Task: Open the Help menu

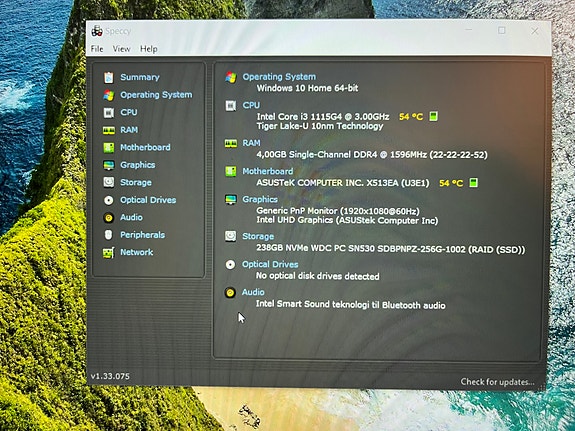Action: tap(149, 49)
